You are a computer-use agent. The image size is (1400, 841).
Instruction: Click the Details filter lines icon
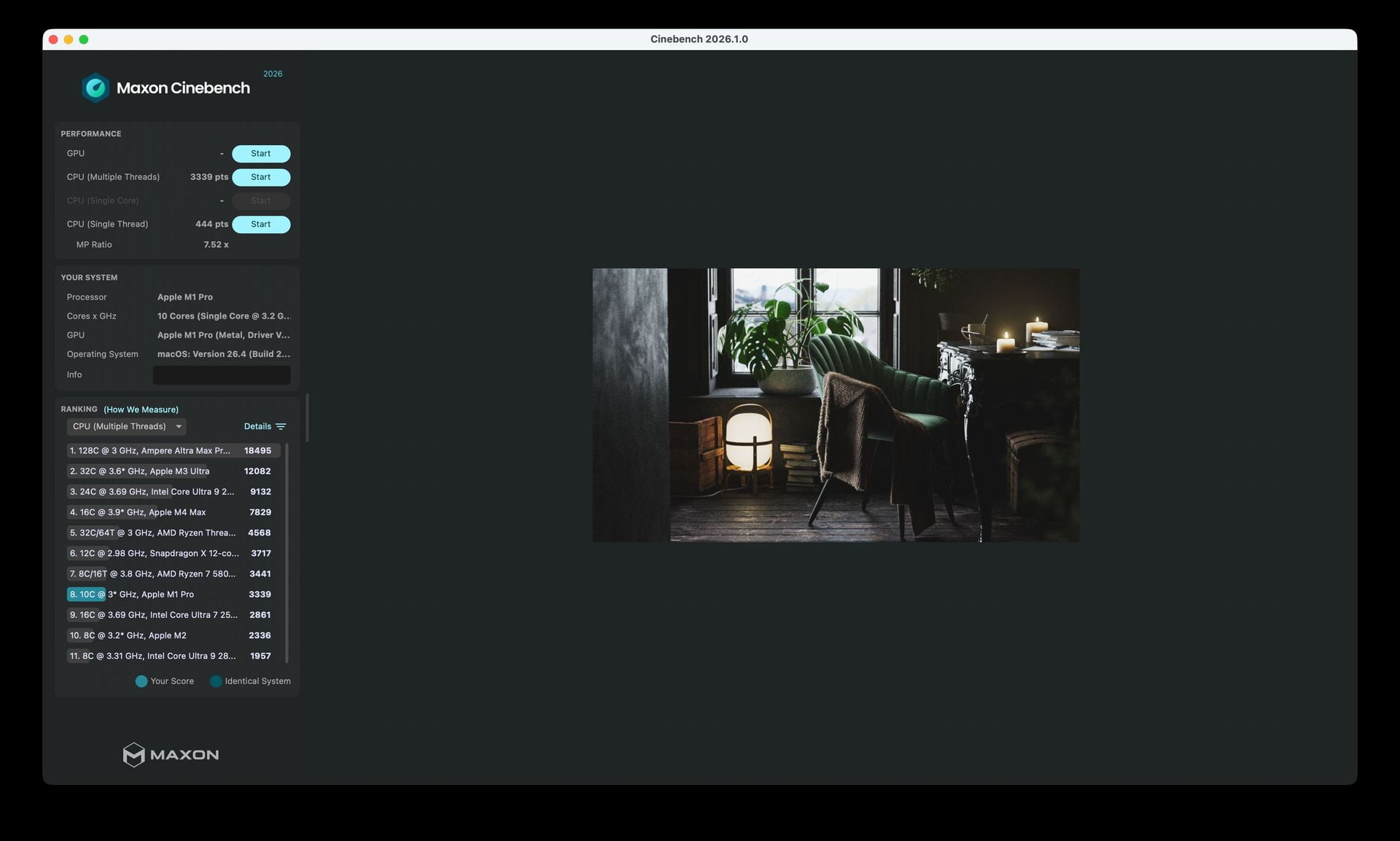[281, 426]
